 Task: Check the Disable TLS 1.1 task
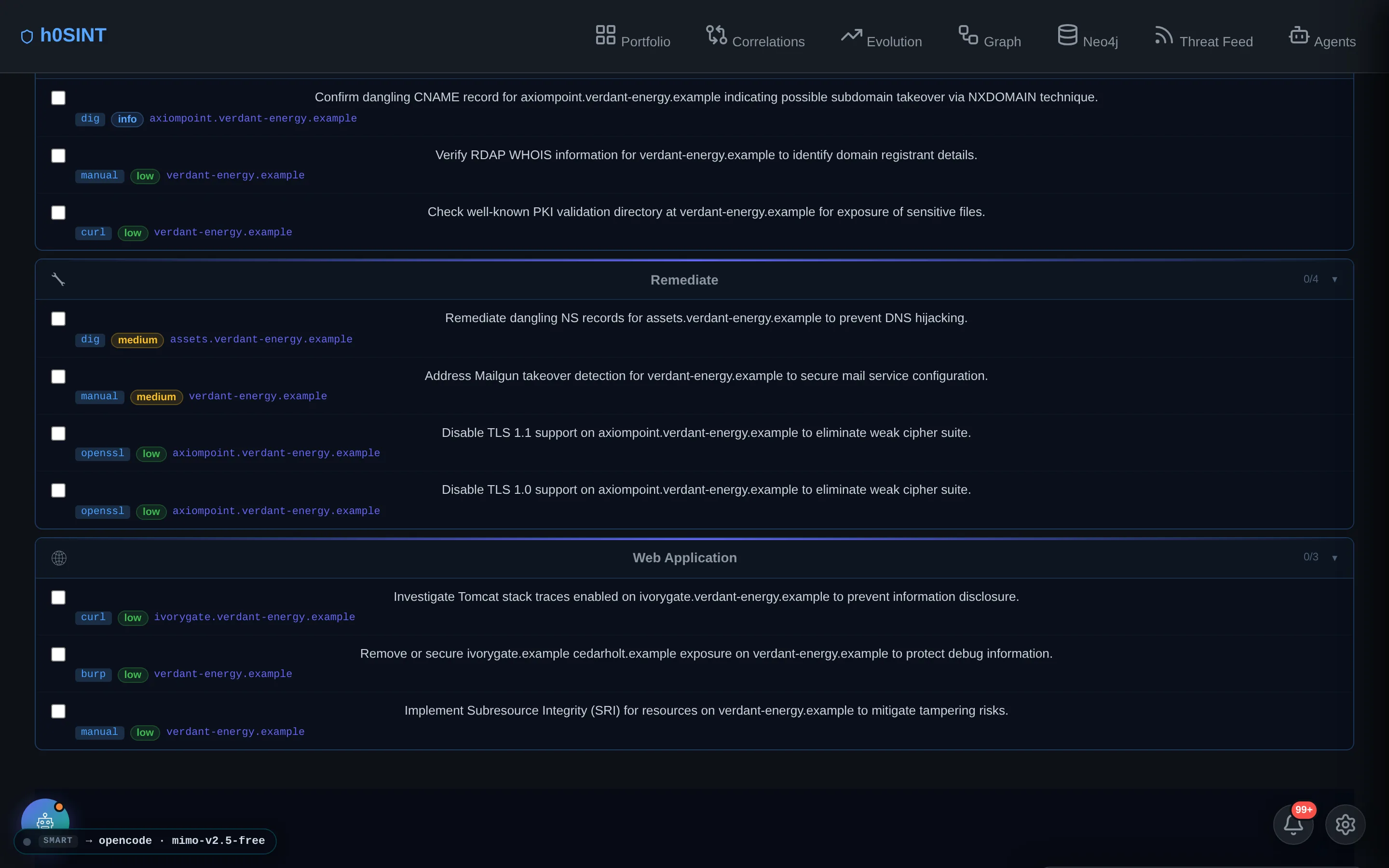tap(58, 434)
